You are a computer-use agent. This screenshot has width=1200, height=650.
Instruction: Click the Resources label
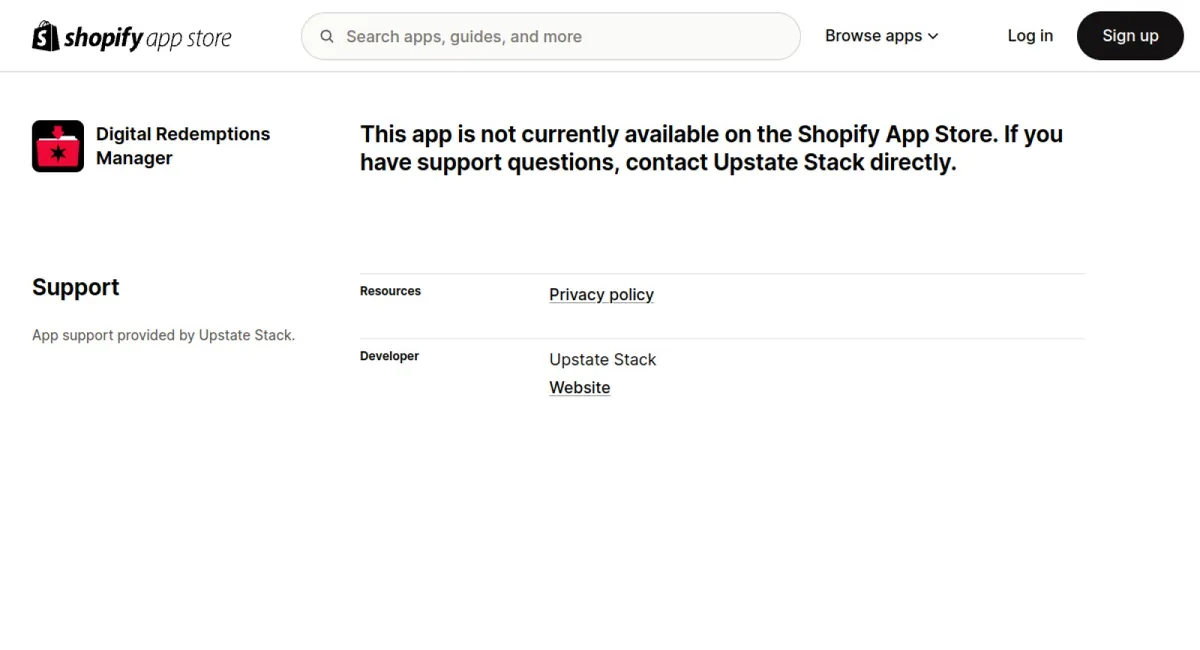pyautogui.click(x=390, y=291)
